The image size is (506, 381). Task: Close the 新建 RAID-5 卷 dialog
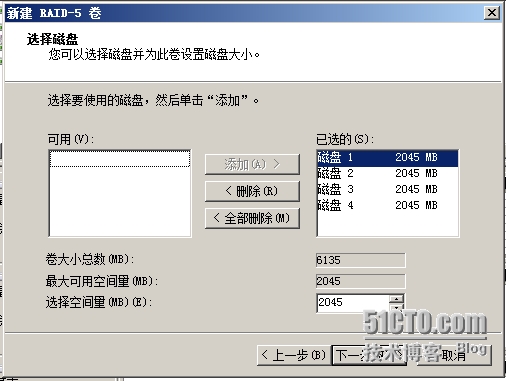click(492, 13)
